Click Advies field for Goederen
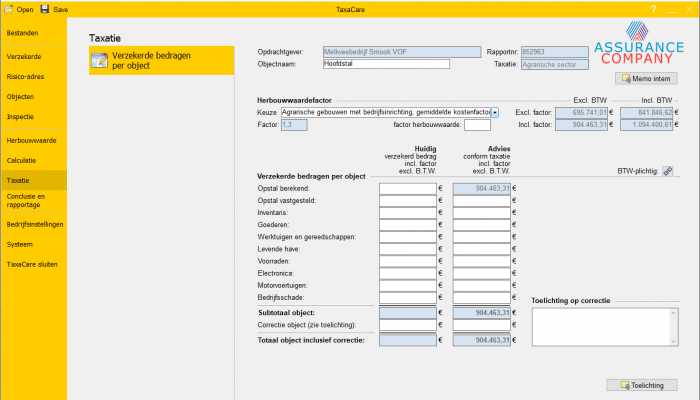700x400 pixels. pos(481,225)
